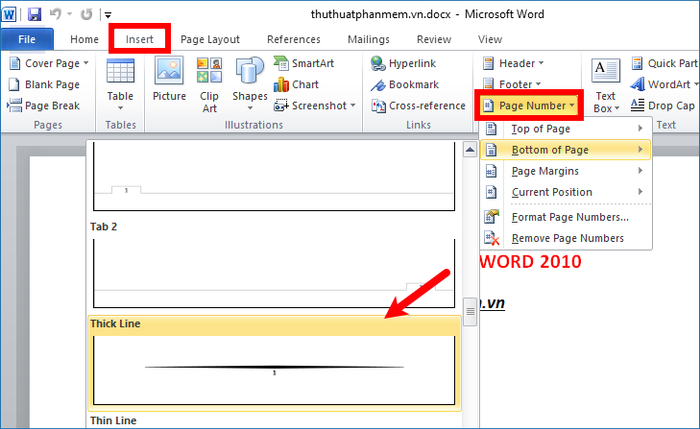Select Bottom of Page menu item
Image resolution: width=700 pixels, height=429 pixels.
pos(565,150)
